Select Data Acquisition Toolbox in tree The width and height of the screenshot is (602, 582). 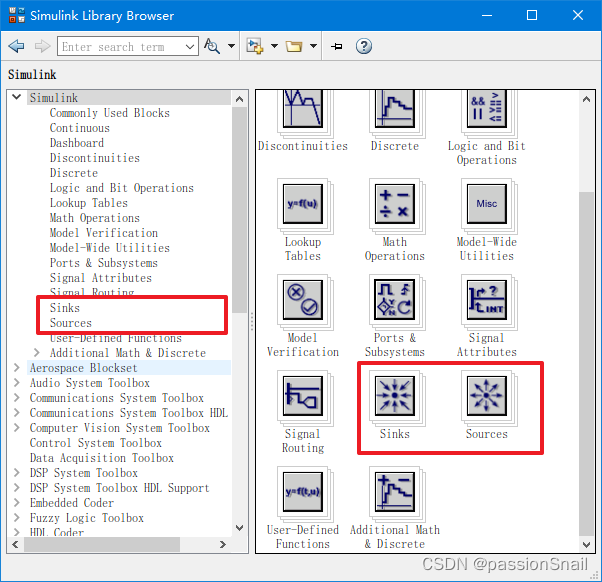pyautogui.click(x=102, y=458)
